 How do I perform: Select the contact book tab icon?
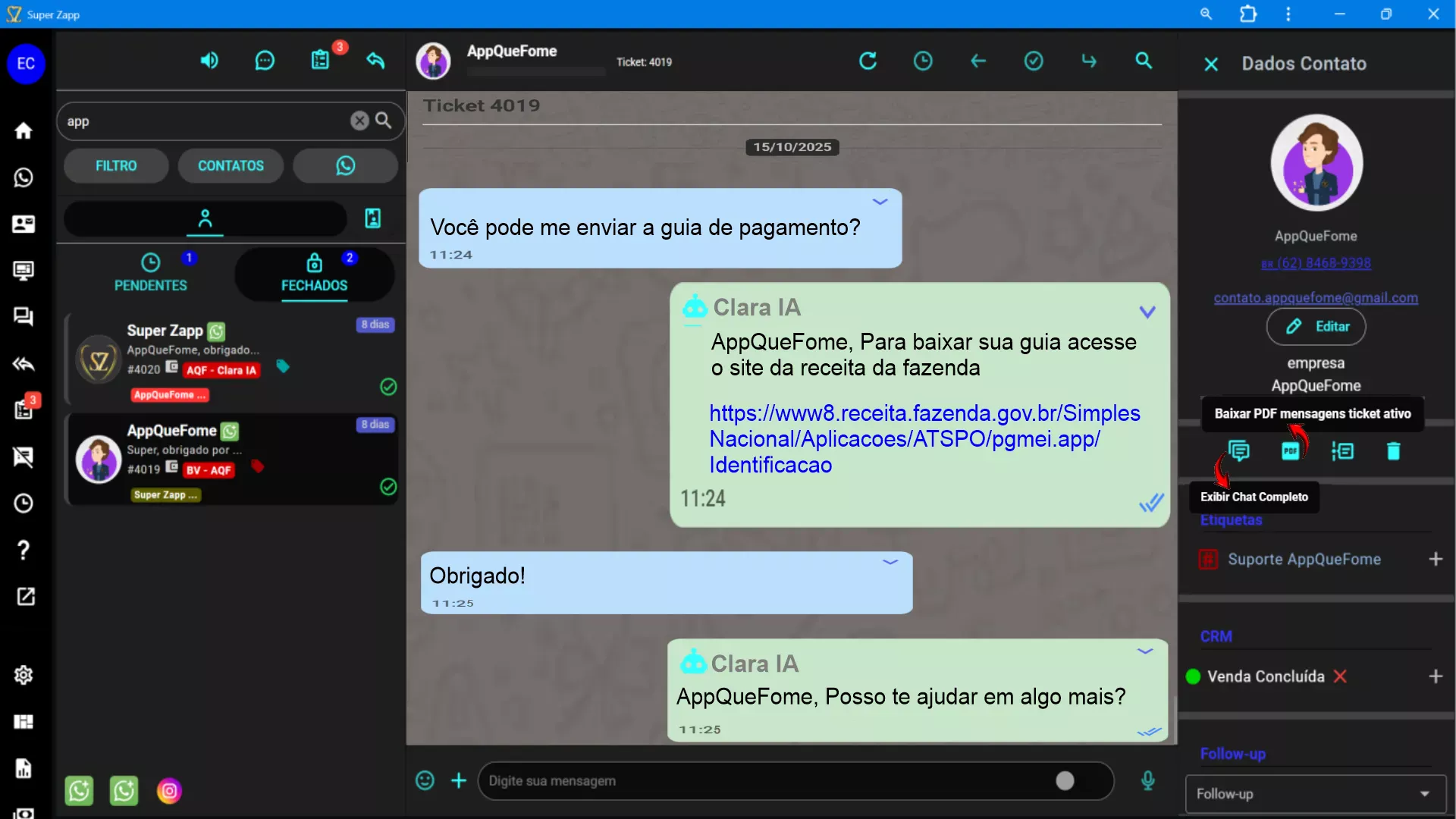373,218
